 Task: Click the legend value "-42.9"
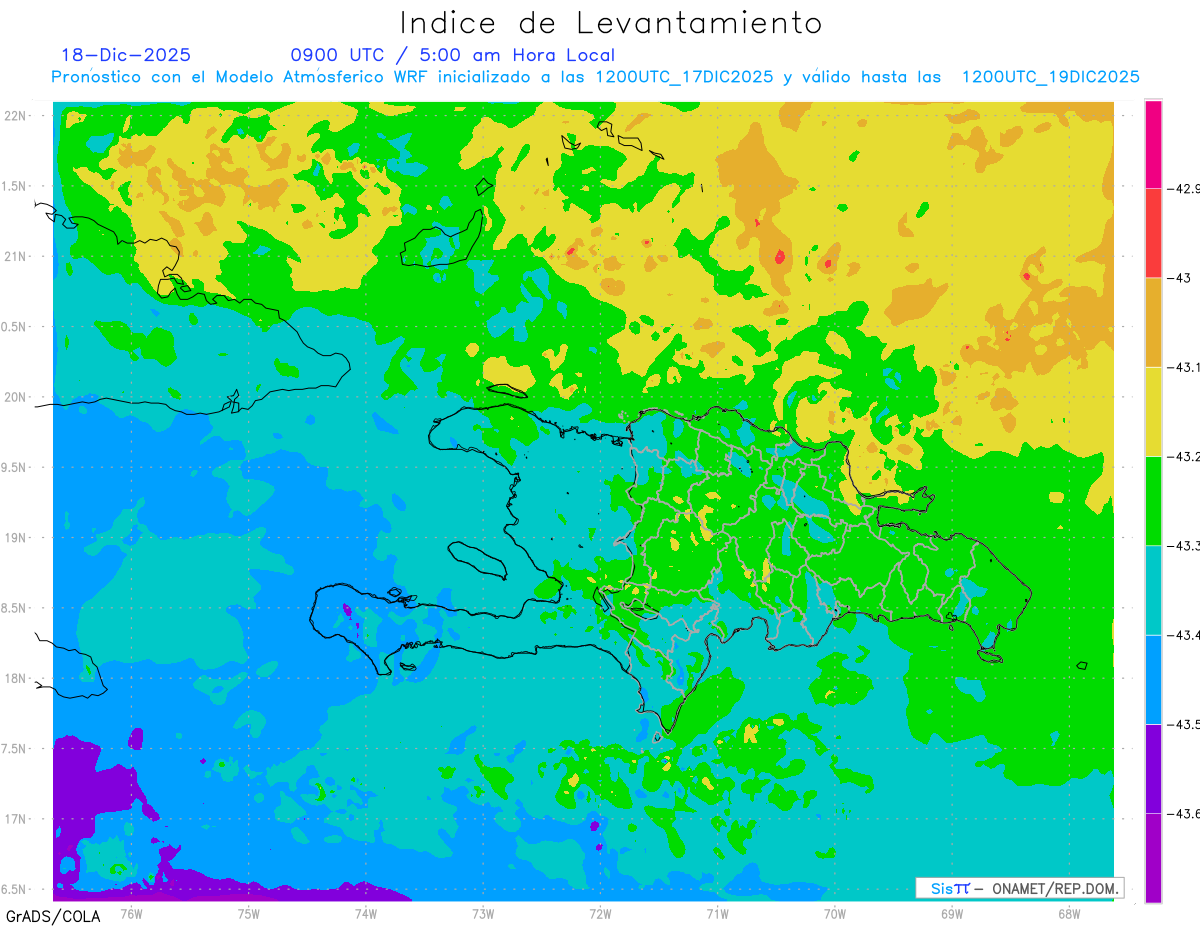(x=1185, y=188)
